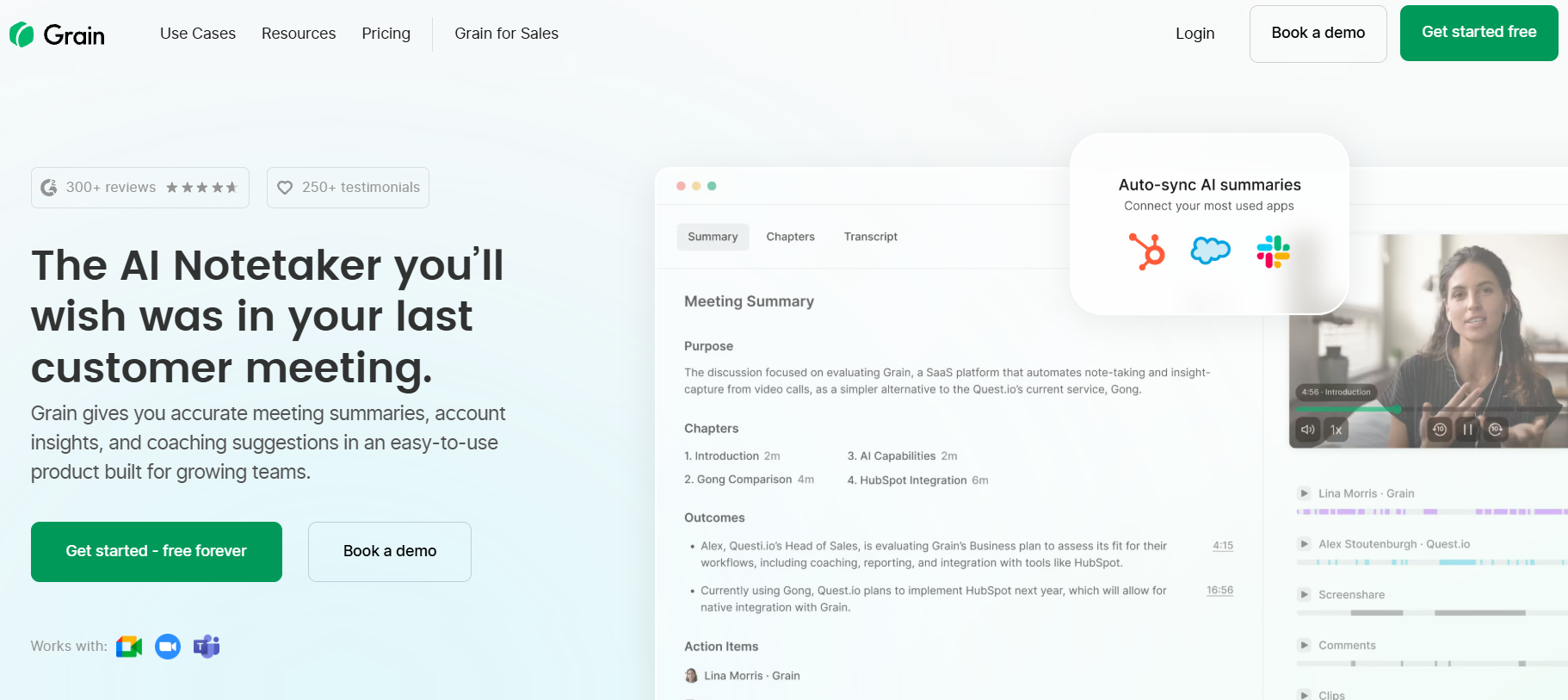
Task: Click the Salesforce cloud icon
Action: click(1210, 251)
